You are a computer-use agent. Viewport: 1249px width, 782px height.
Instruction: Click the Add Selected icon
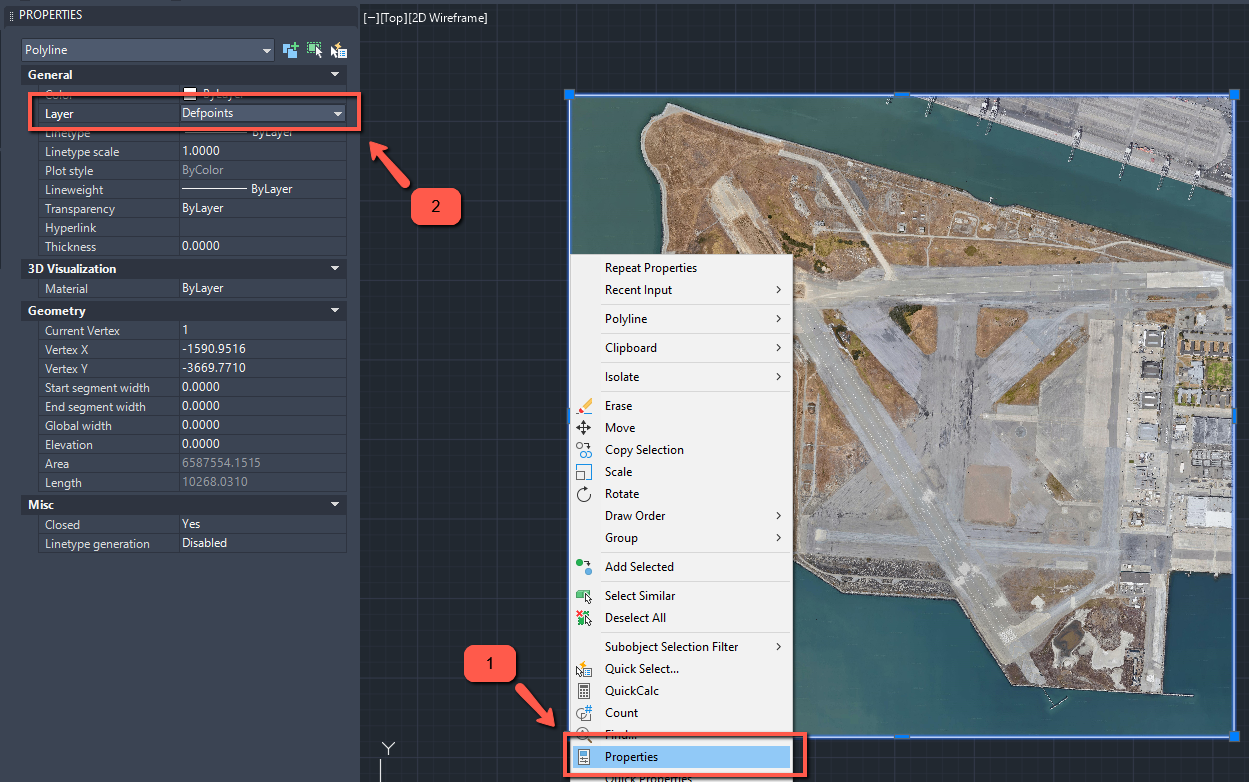[585, 567]
